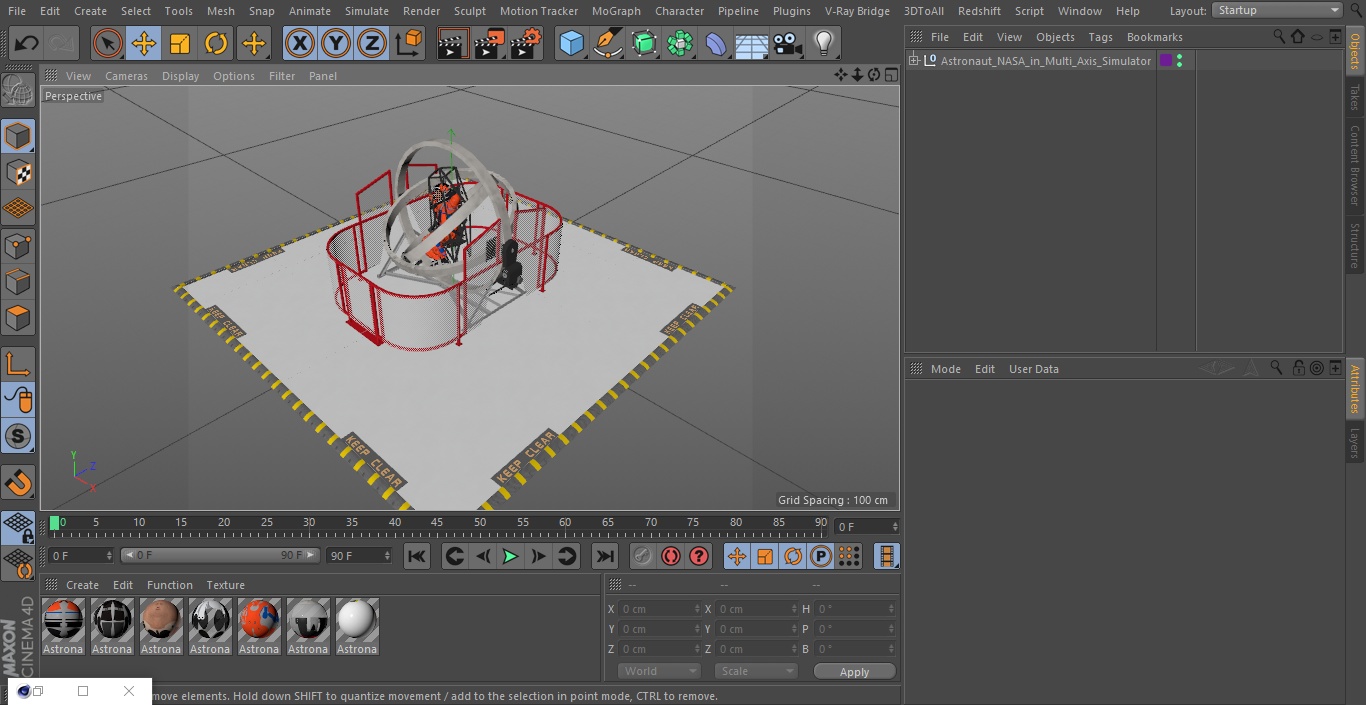Open Objects panel Tags menu

1100,37
